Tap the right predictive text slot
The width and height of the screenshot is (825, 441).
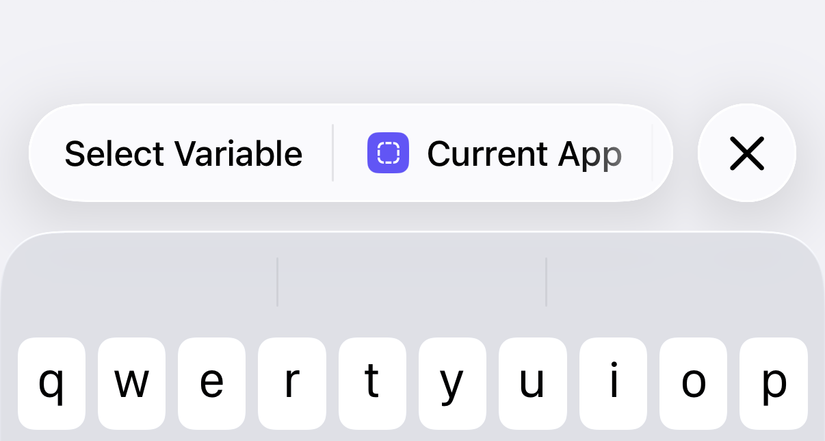coord(683,283)
